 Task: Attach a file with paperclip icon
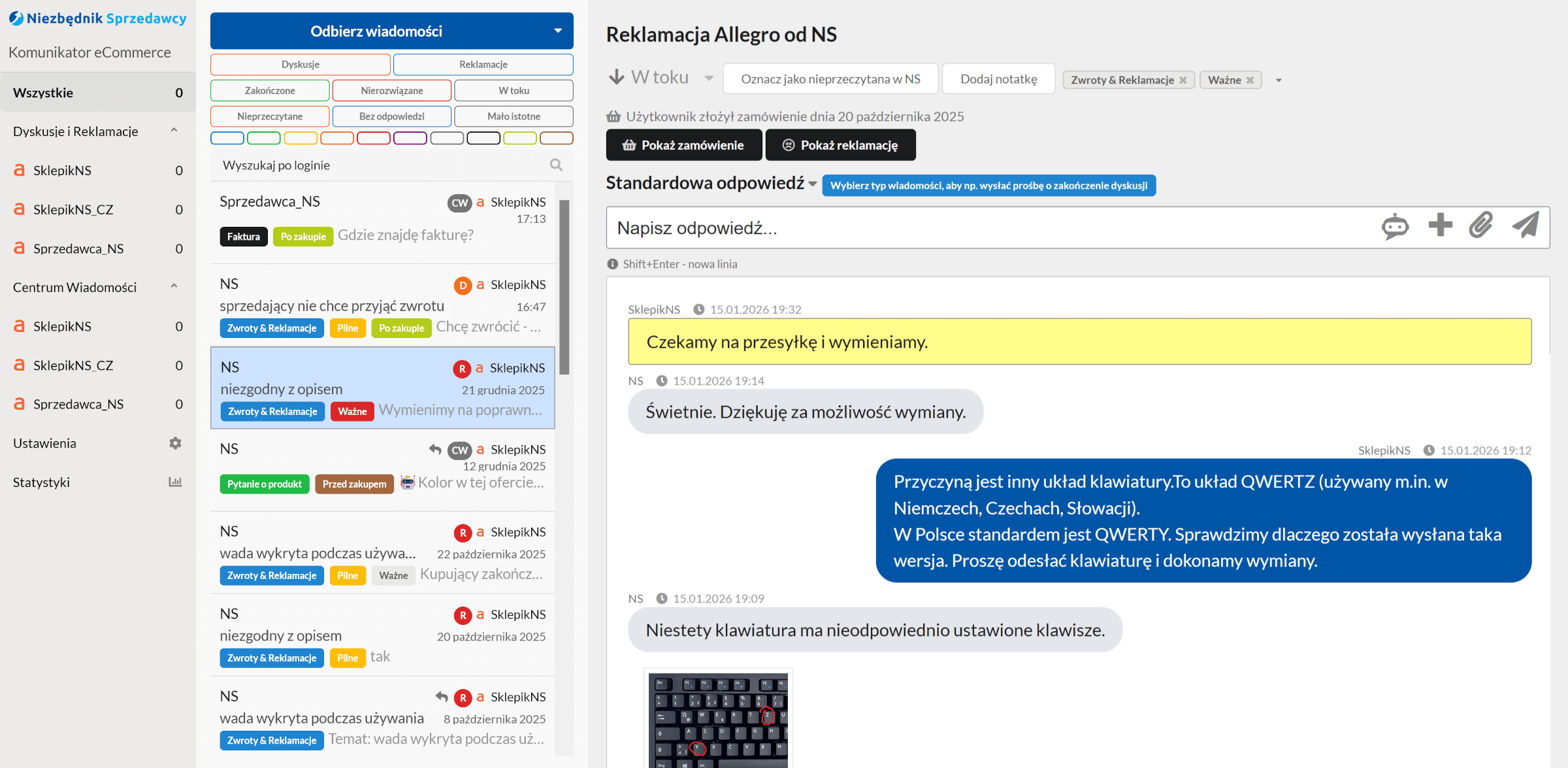pos(1481,225)
